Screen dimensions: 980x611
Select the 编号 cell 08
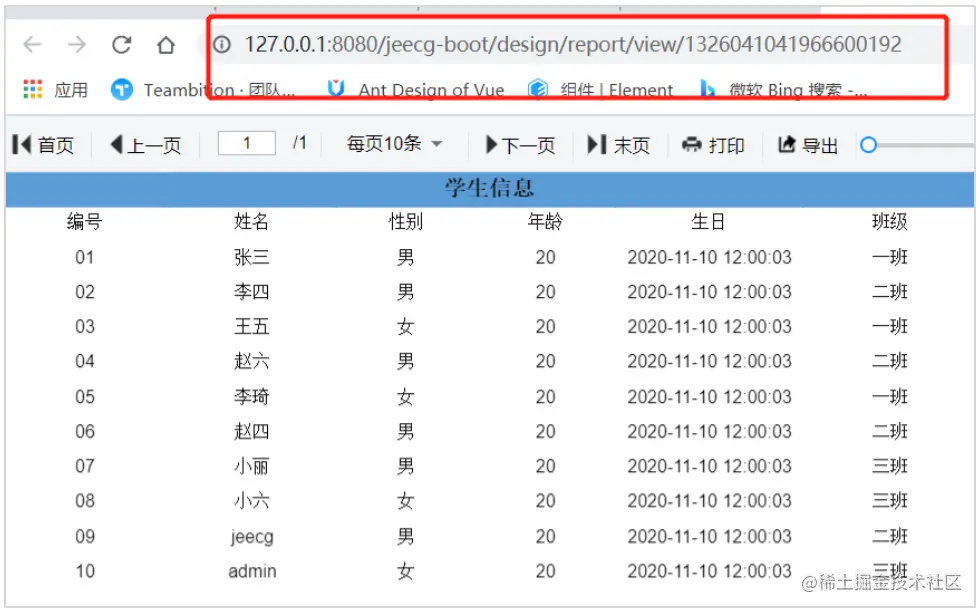(x=84, y=500)
